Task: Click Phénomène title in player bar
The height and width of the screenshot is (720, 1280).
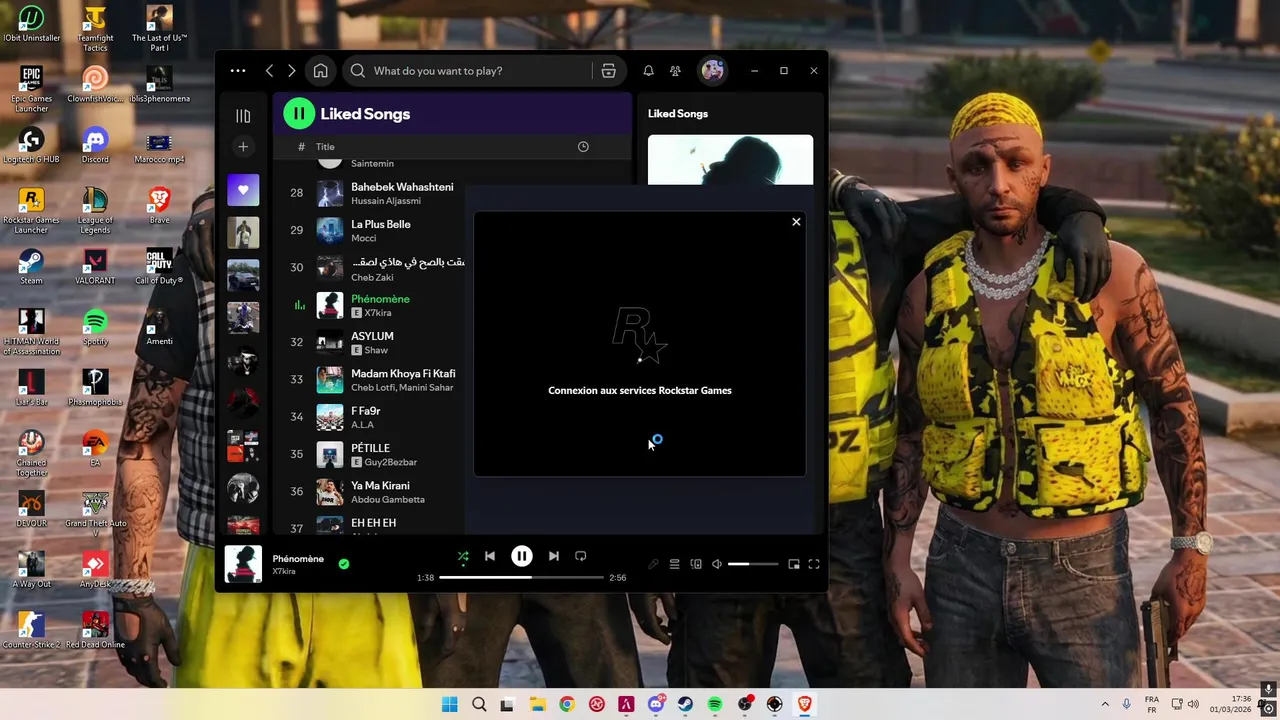Action: [x=298, y=558]
